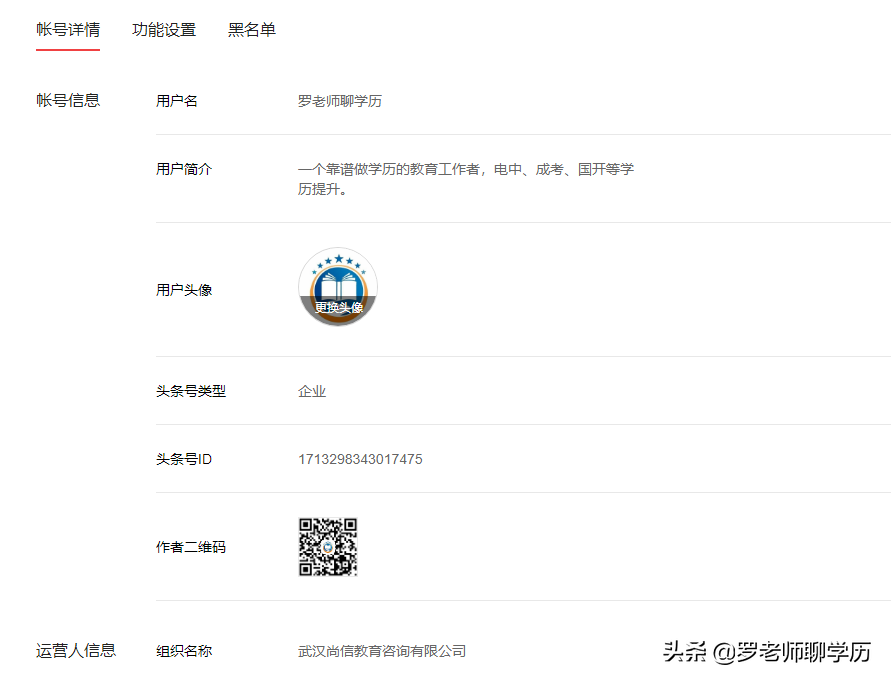Click the @罗老师聊学历 watermark text
The width and height of the screenshot is (891, 683).
coord(790,650)
